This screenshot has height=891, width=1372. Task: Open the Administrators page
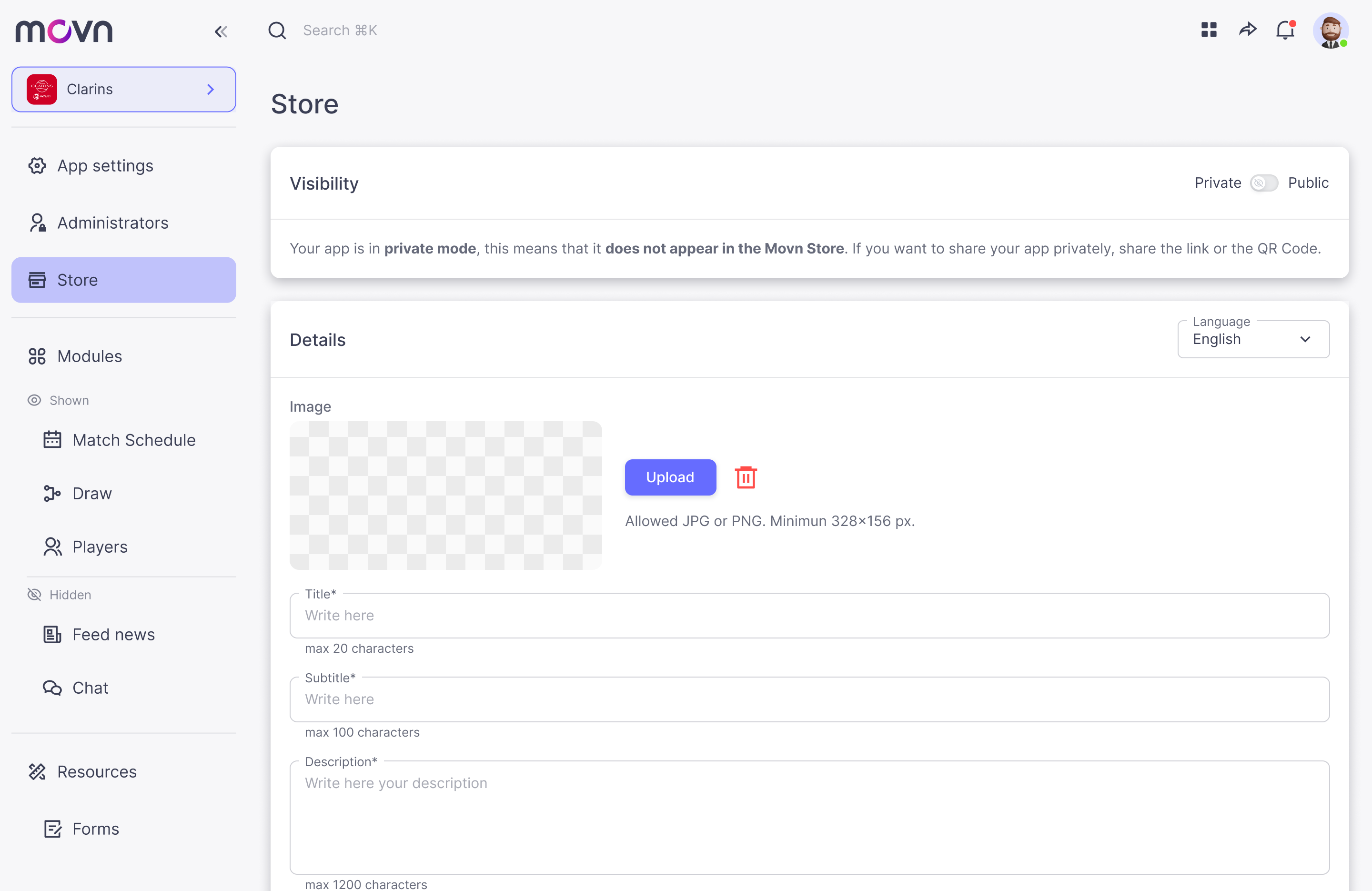[112, 223]
